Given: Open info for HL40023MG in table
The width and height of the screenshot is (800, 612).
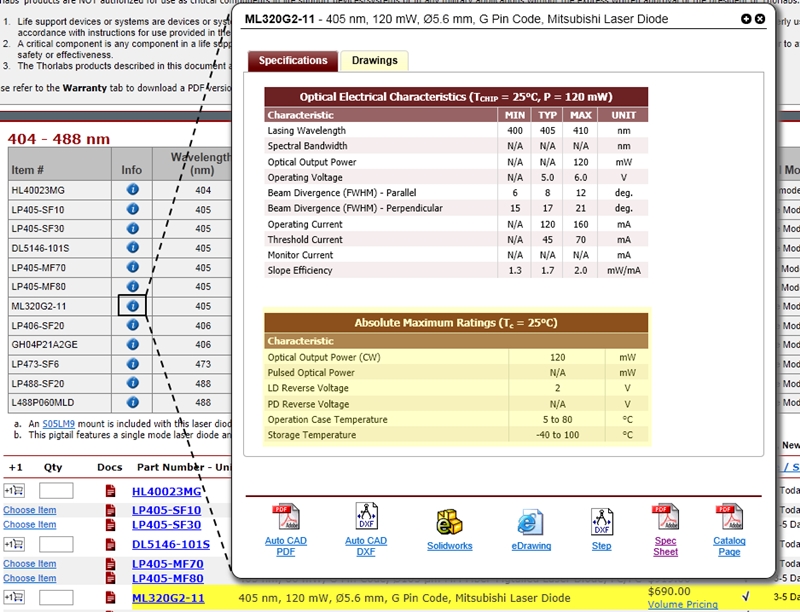Looking at the screenshot, I should 133,190.
